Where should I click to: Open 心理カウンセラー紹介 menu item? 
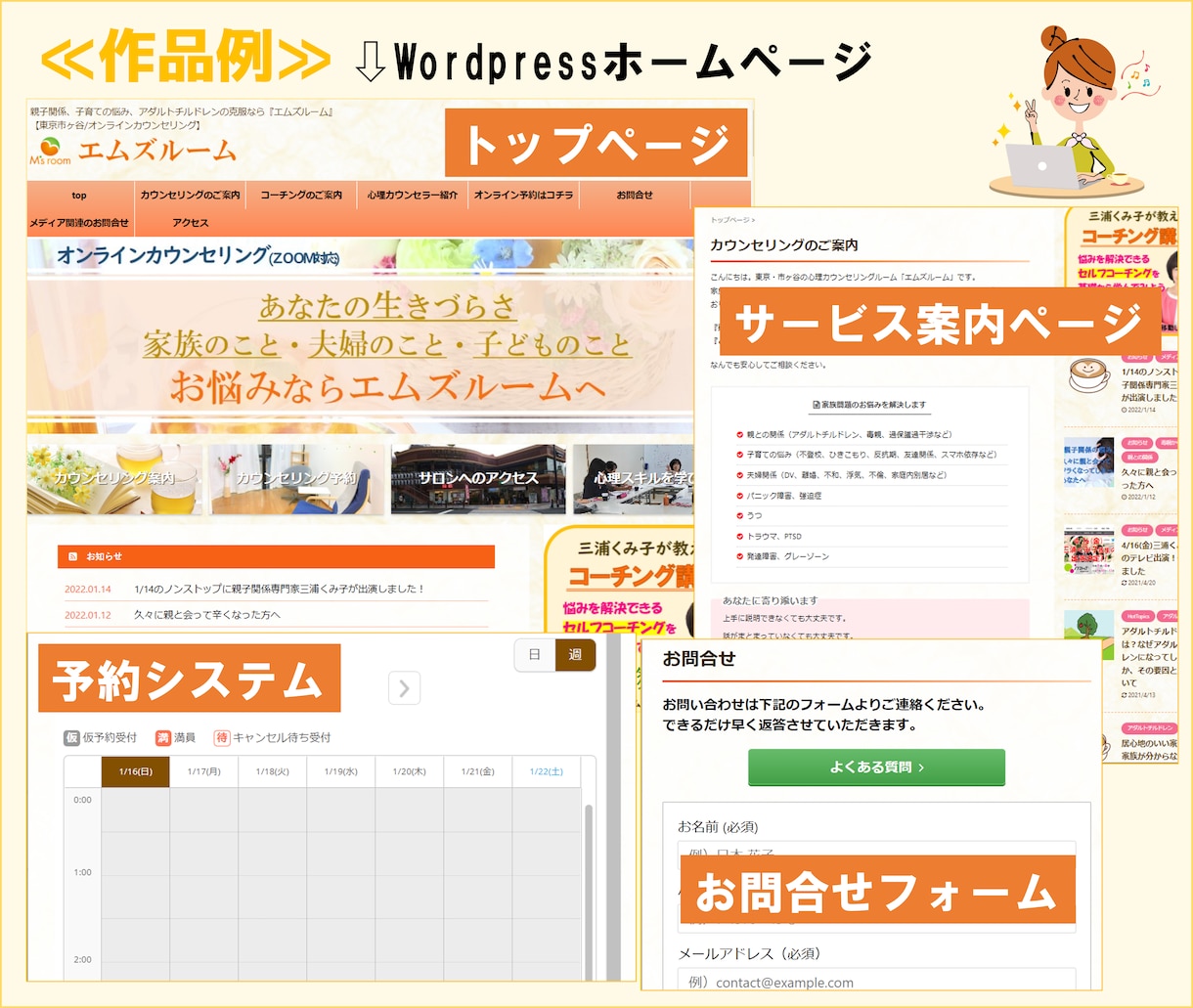pos(413,196)
